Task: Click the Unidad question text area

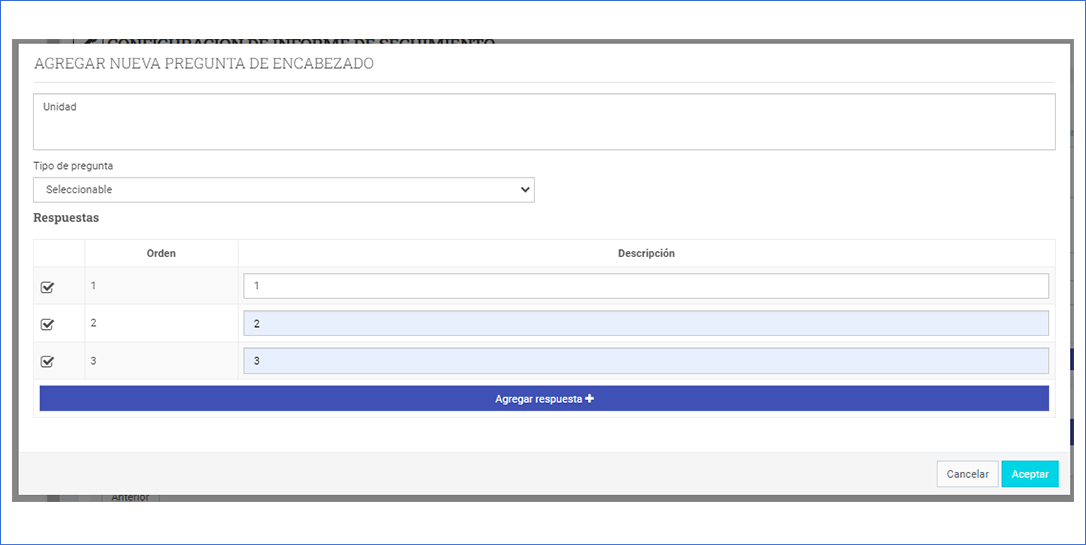Action: point(544,122)
